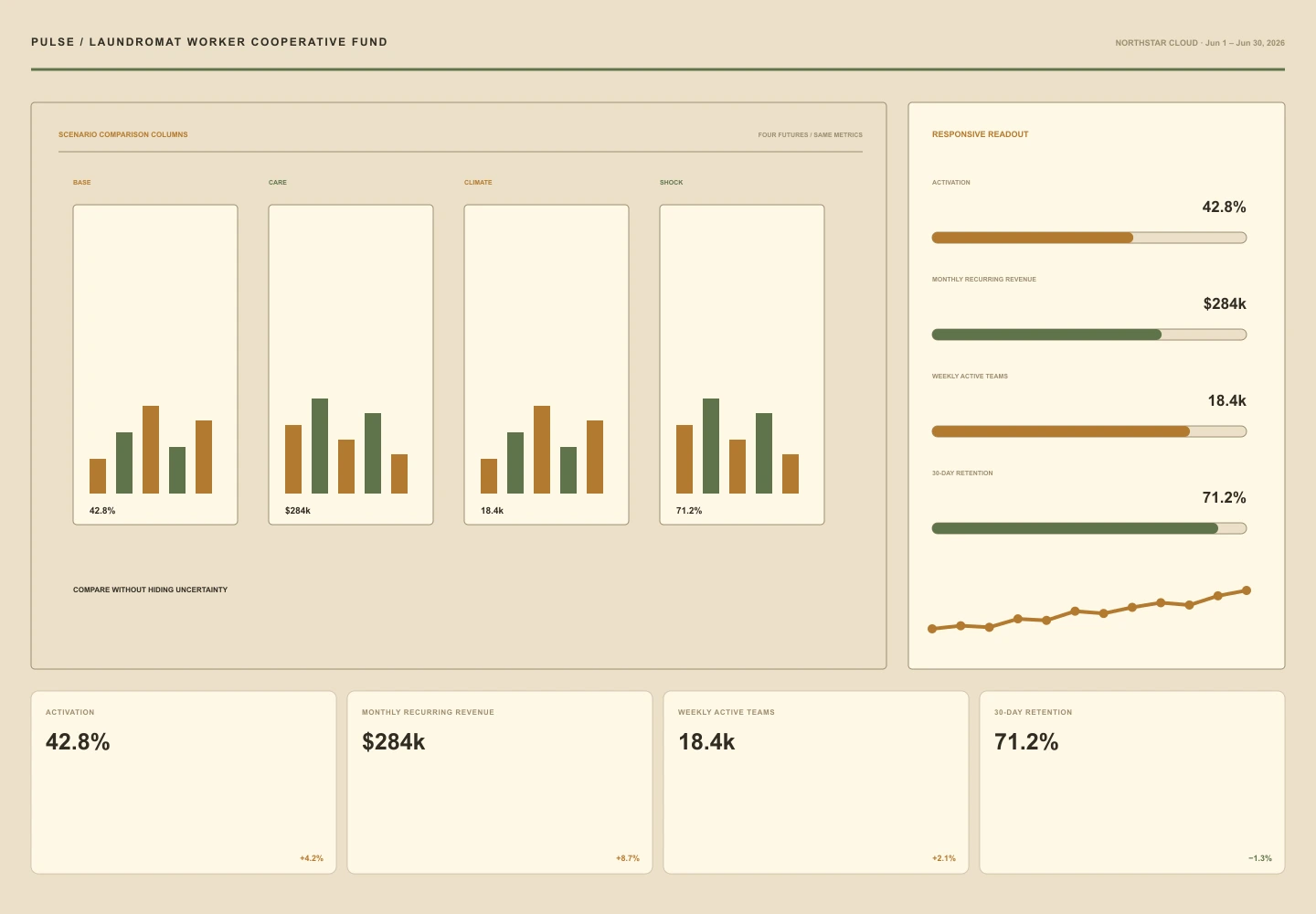Click the '+4.2%' change value
The image size is (1316, 914).
pyautogui.click(x=312, y=858)
